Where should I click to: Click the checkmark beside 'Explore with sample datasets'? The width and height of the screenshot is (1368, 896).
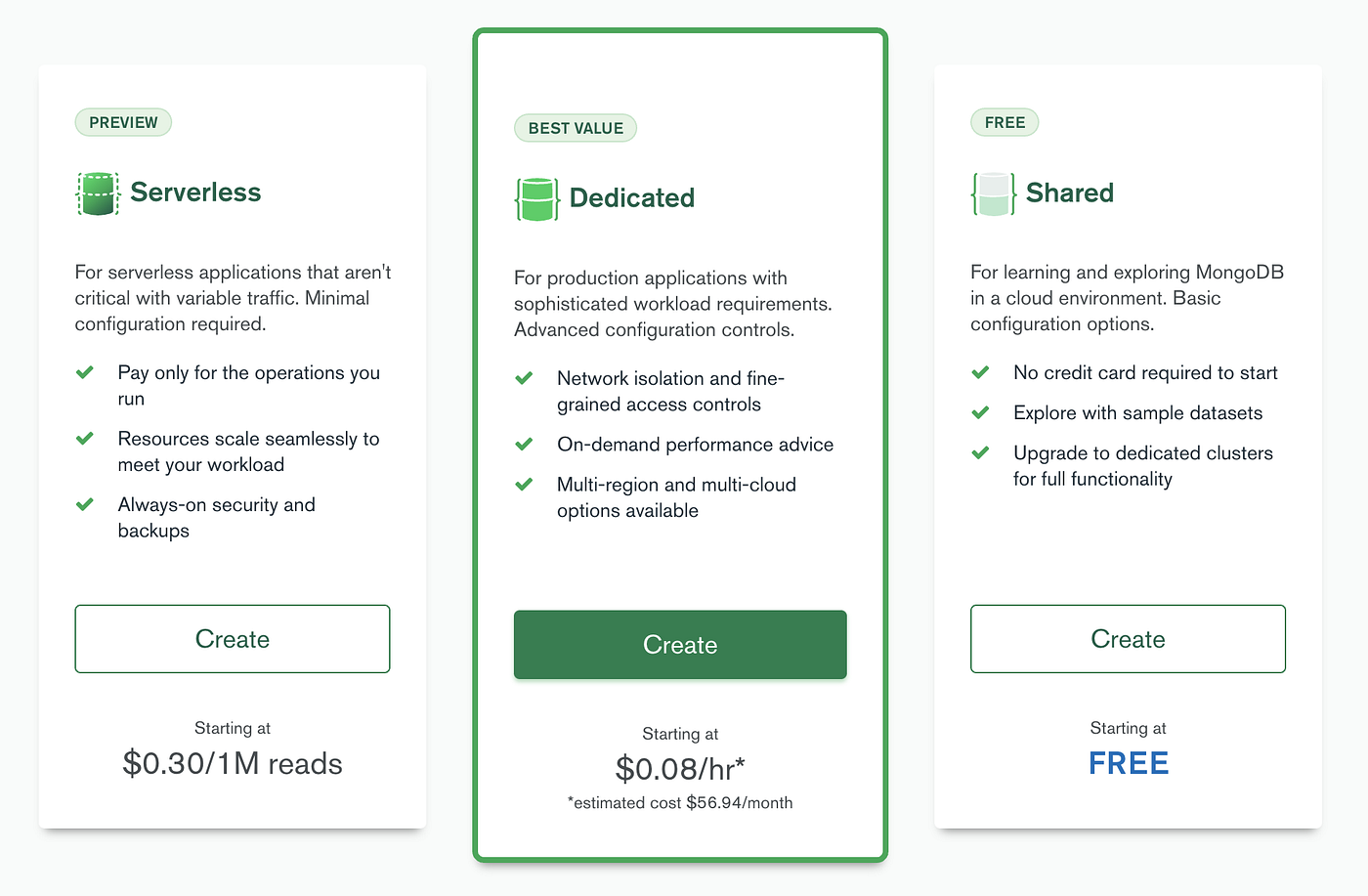pyautogui.click(x=980, y=412)
